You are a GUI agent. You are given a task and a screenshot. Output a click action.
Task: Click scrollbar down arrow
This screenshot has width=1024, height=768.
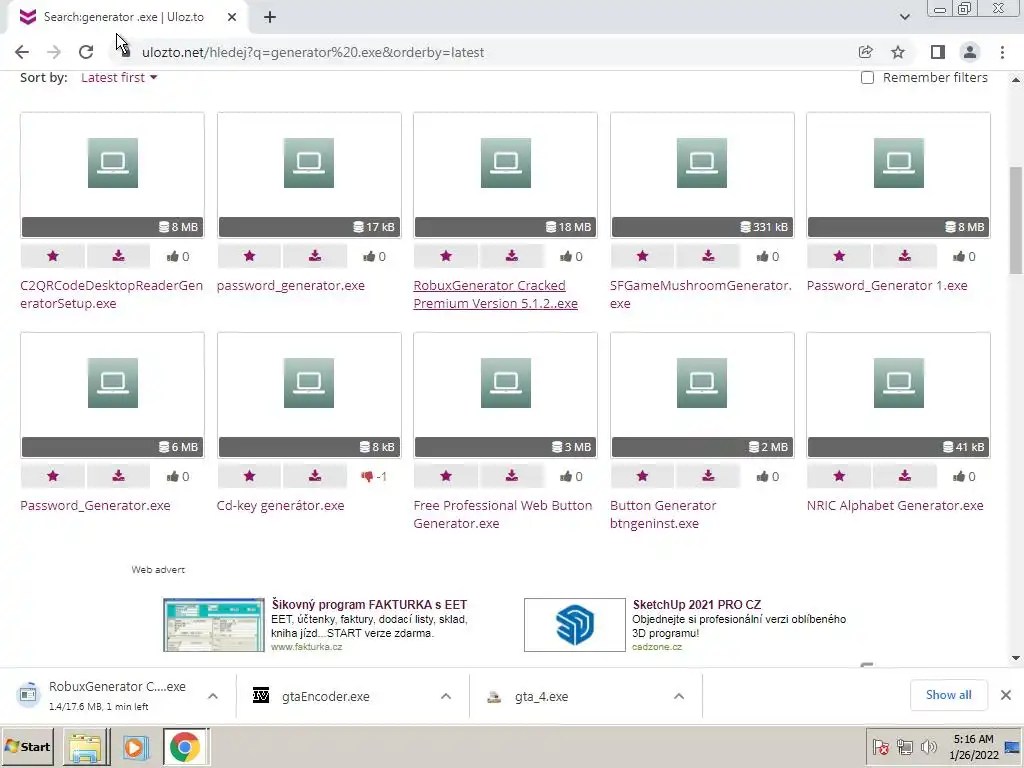[1016, 658]
